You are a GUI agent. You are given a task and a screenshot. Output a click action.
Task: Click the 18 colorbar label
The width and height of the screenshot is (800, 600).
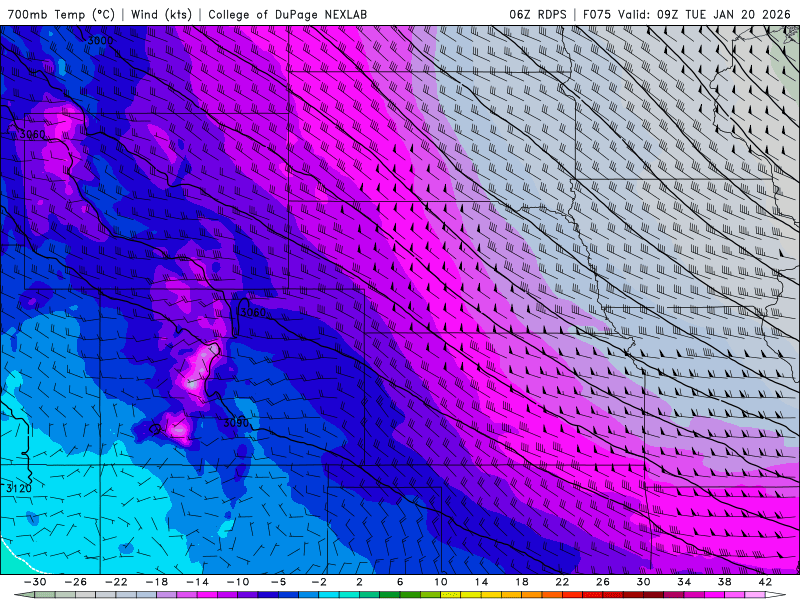tap(521, 582)
